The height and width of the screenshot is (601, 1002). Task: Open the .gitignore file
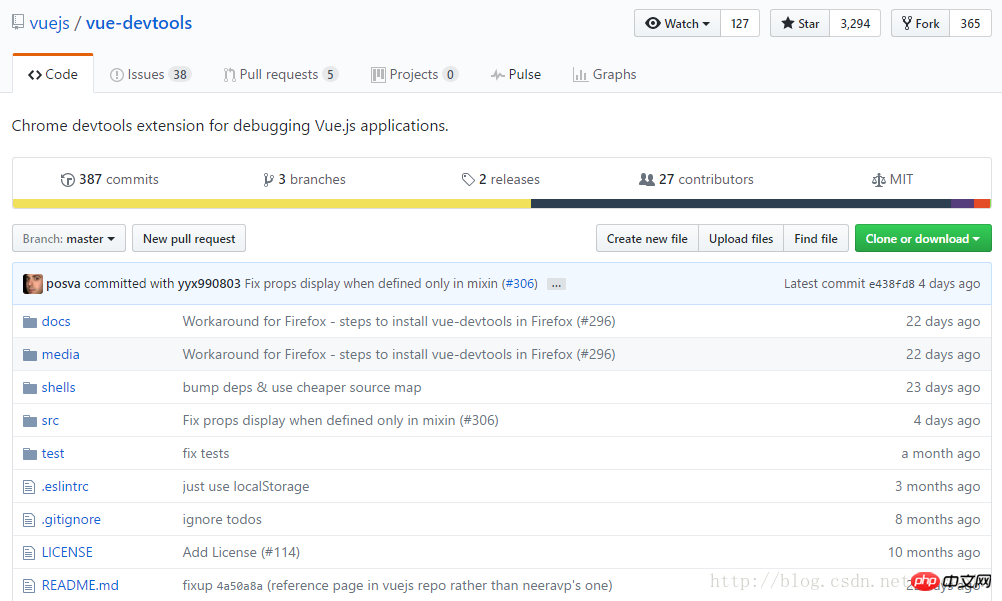tap(71, 520)
